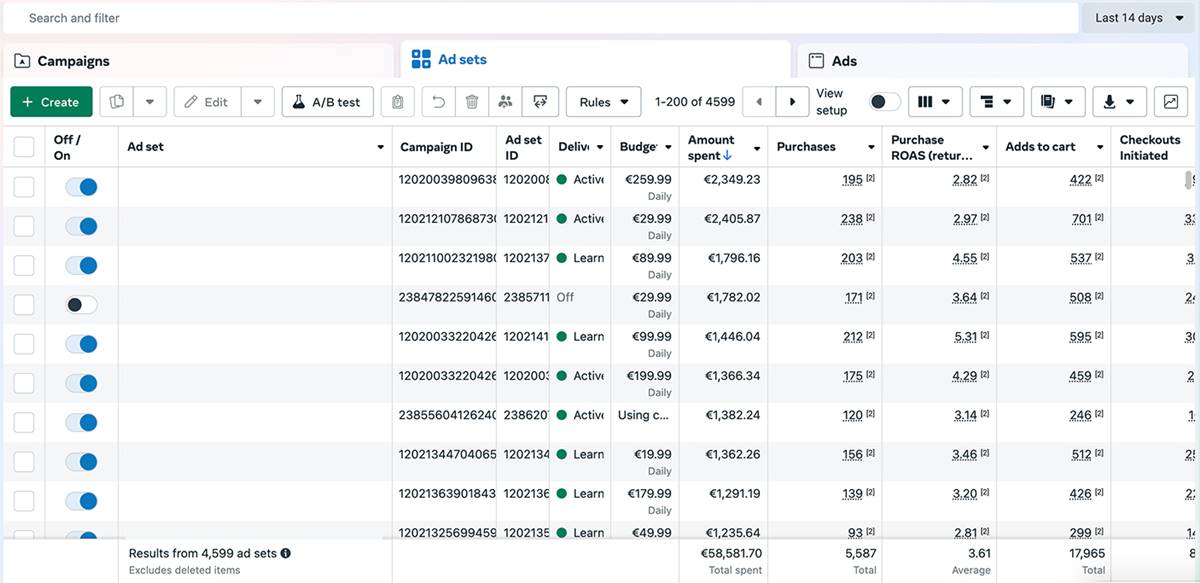Tick the select-all checkbox in header

pyautogui.click(x=24, y=147)
